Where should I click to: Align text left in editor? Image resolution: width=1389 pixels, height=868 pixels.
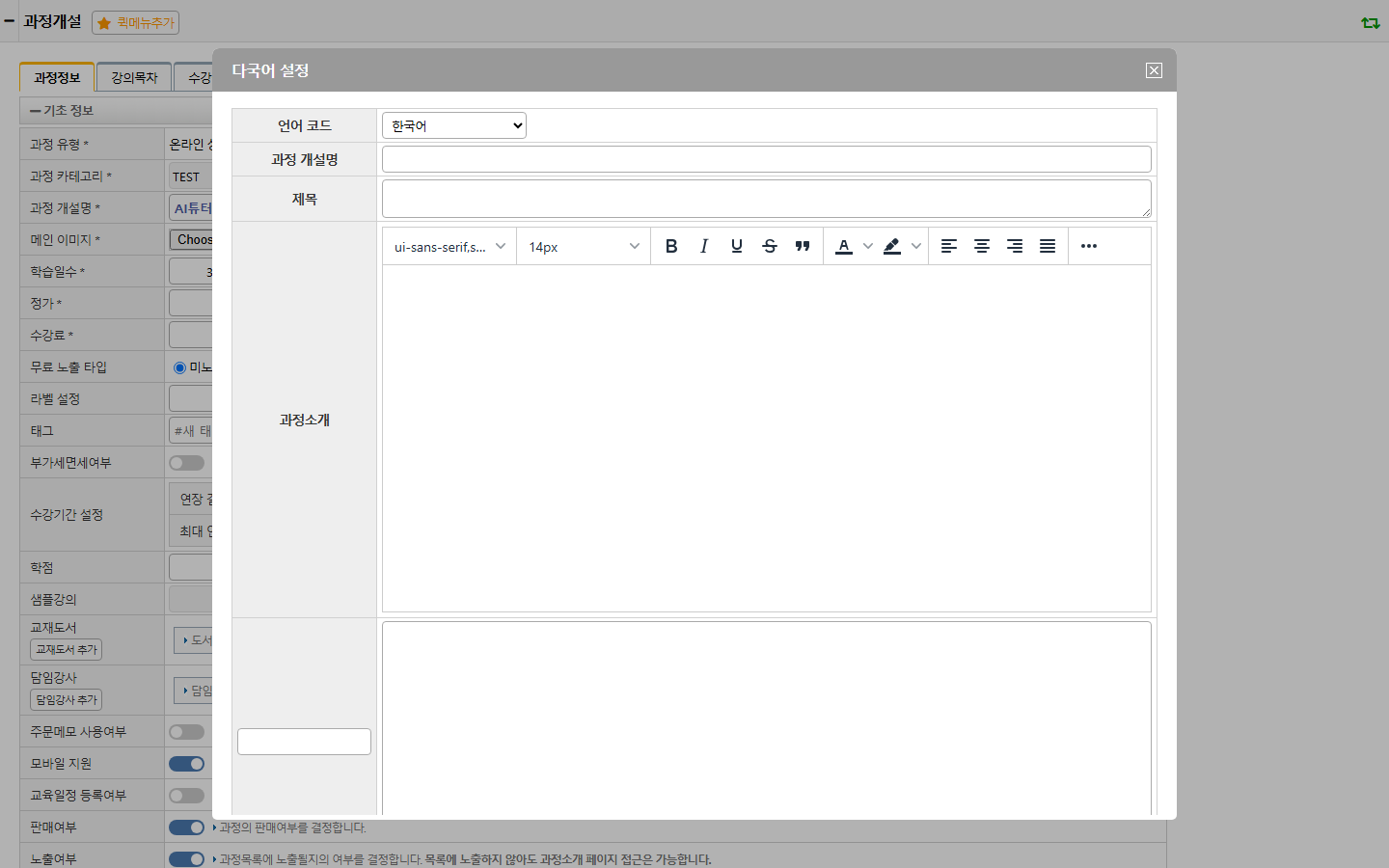point(949,246)
